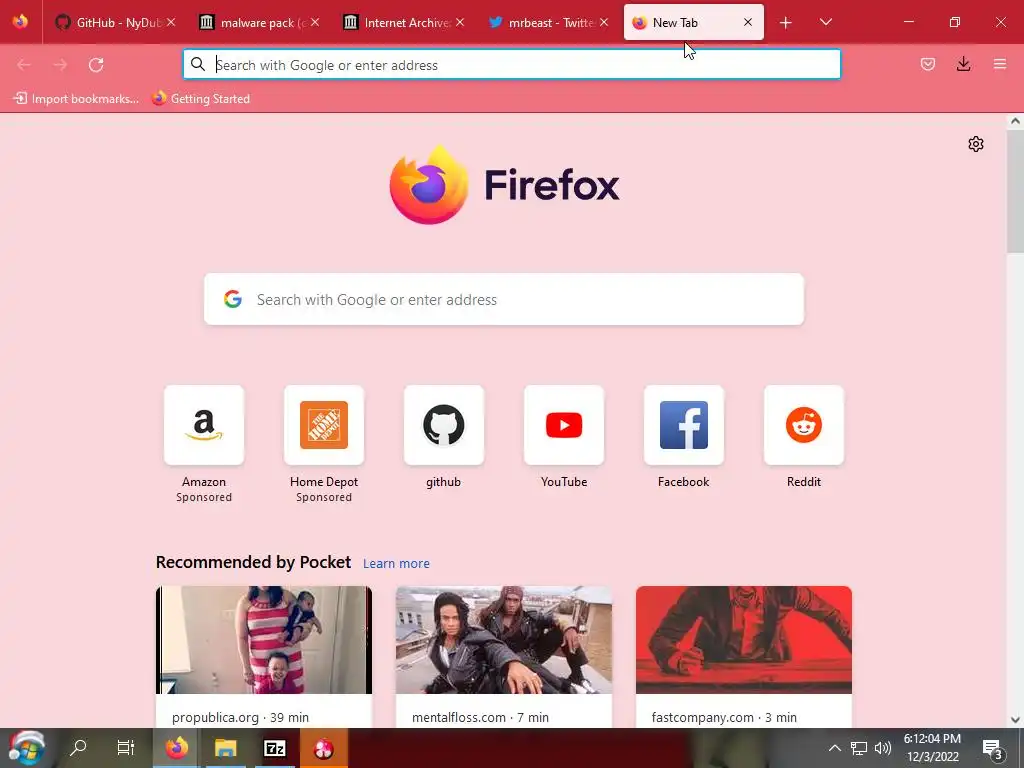Screen dimensions: 1024x768
Task: Open 7-Zip from taskbar
Action: (x=275, y=748)
